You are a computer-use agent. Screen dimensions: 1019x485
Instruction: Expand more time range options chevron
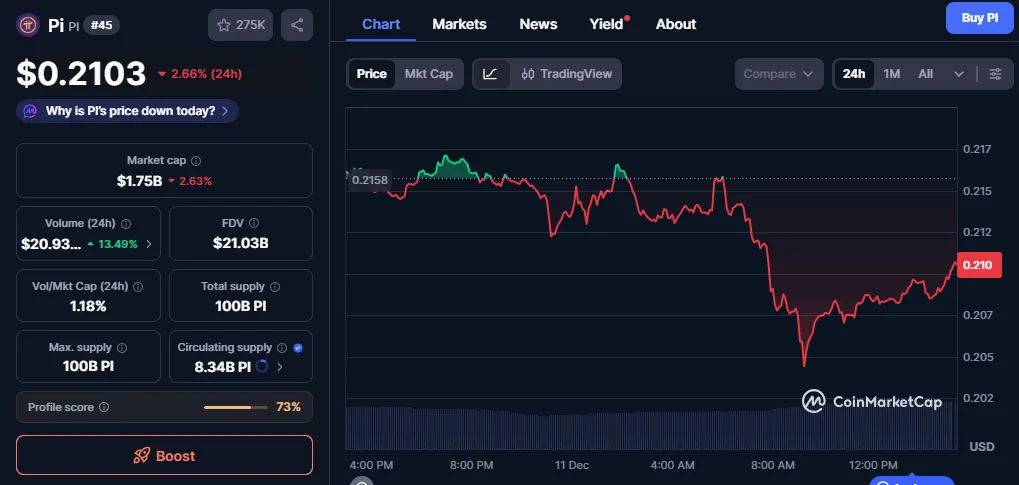pyautogui.click(x=959, y=74)
